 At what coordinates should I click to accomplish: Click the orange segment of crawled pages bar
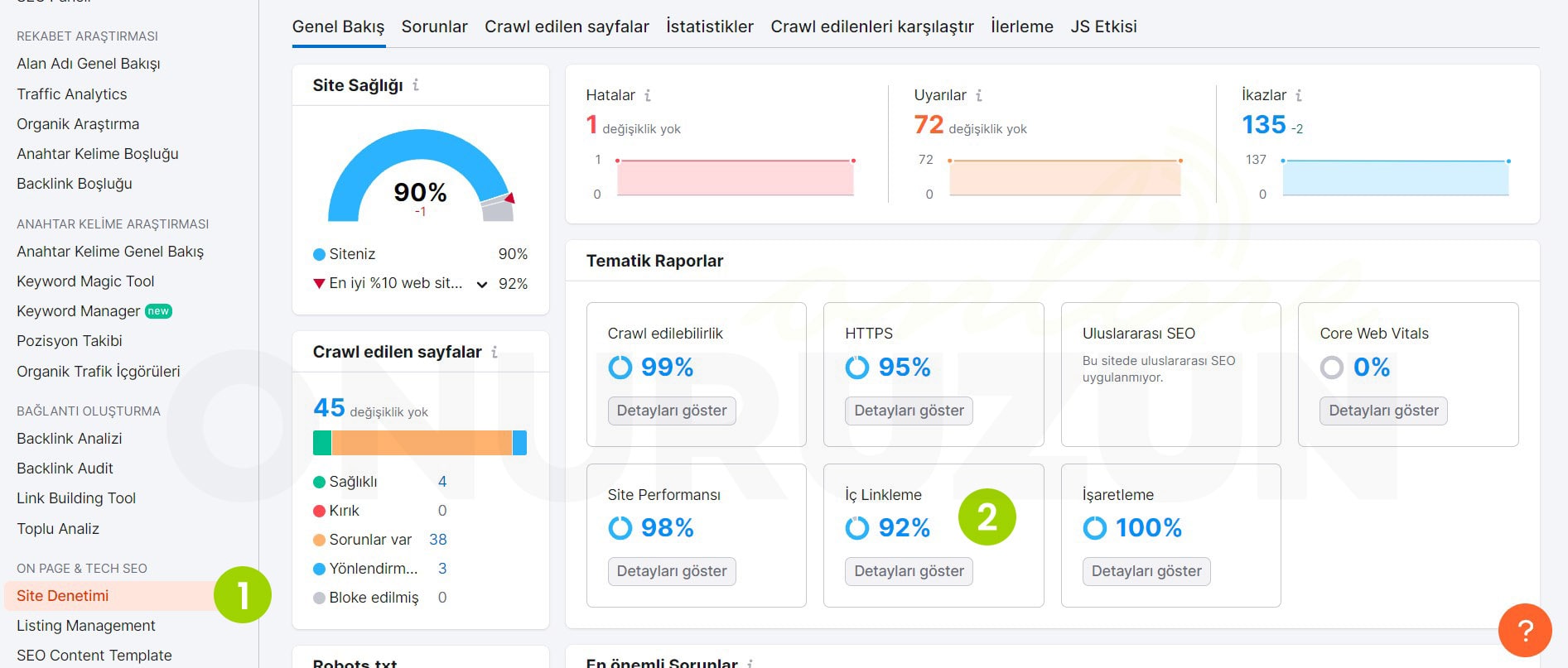pos(421,443)
